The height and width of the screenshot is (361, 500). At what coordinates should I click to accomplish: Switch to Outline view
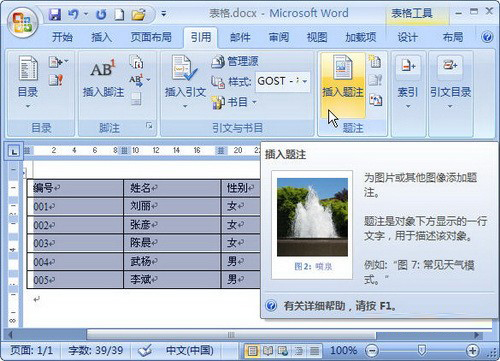tap(299, 351)
